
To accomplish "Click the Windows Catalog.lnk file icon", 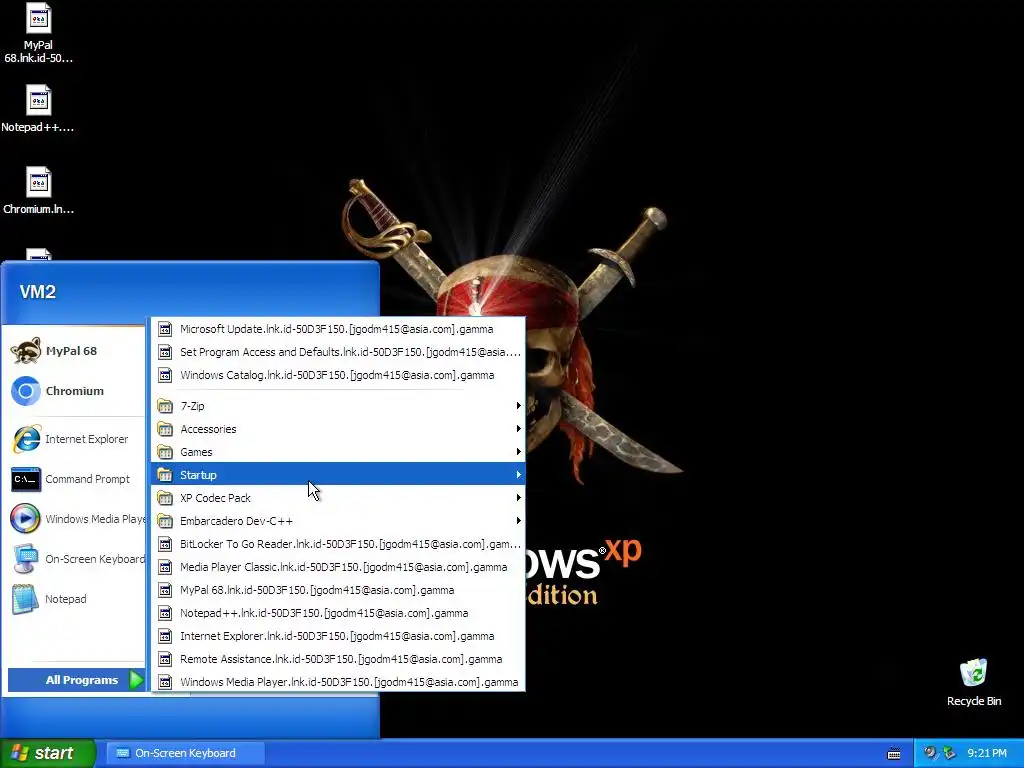I will tap(165, 375).
